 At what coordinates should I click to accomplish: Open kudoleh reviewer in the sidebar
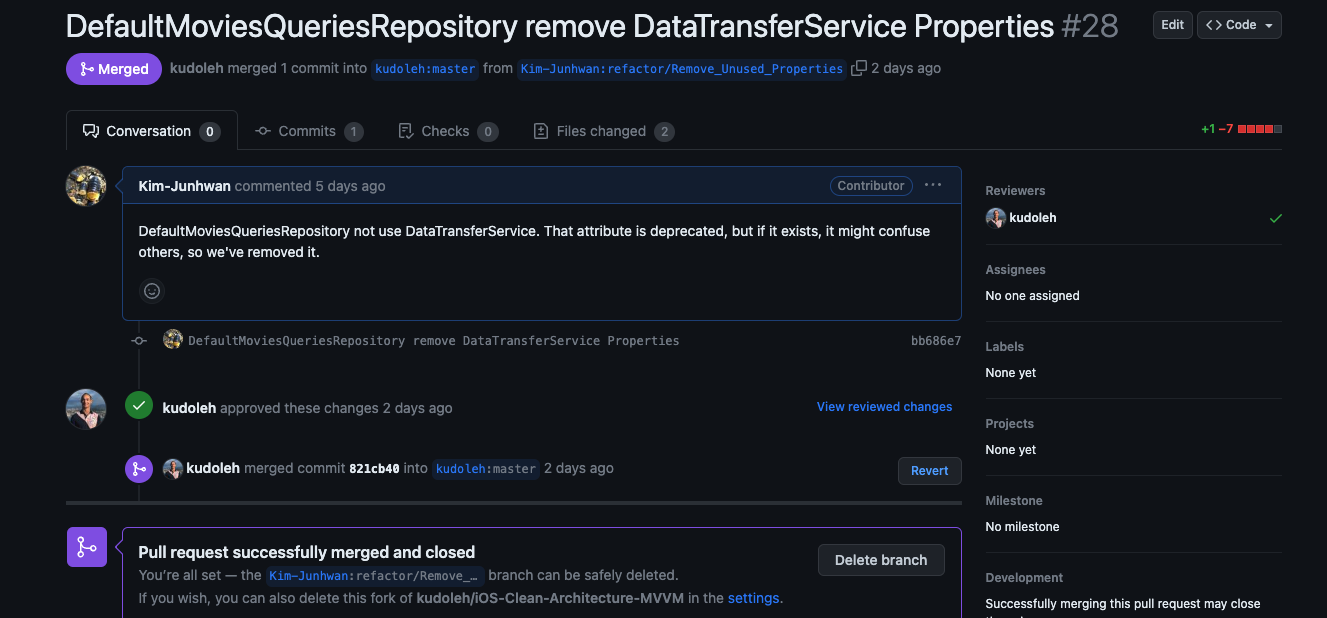pos(1033,218)
